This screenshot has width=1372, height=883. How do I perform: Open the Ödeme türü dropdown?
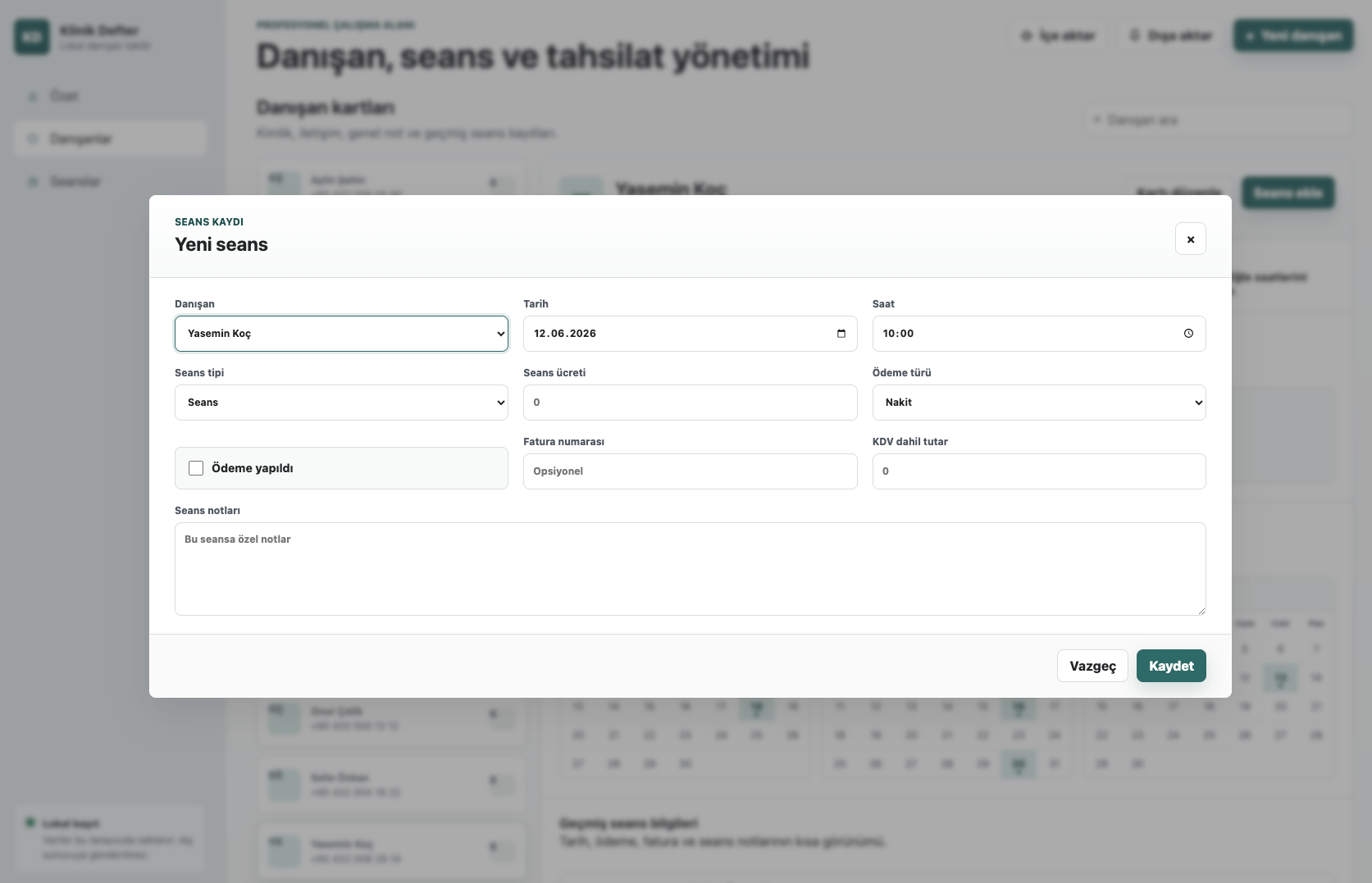(x=1038, y=403)
